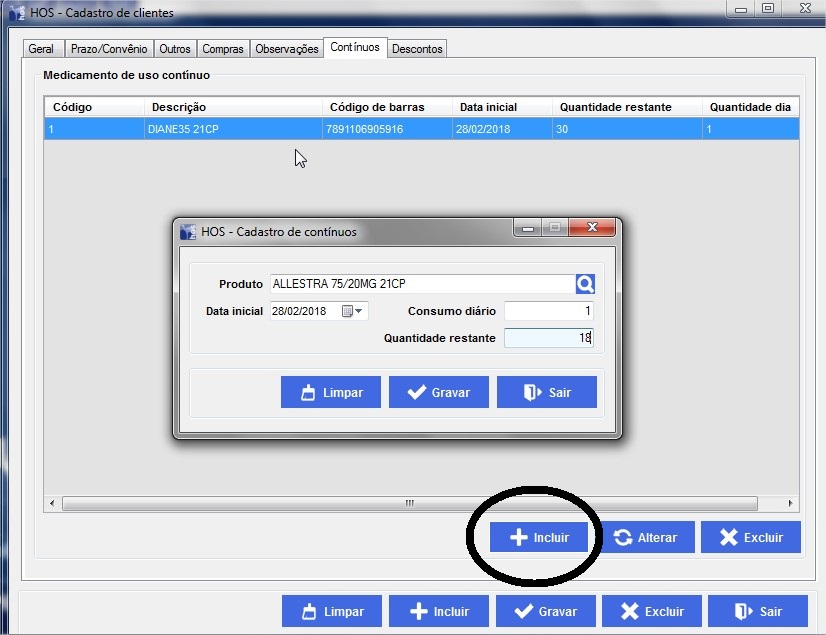The width and height of the screenshot is (826, 635).
Task: Open the Compras tab
Action: (x=223, y=49)
